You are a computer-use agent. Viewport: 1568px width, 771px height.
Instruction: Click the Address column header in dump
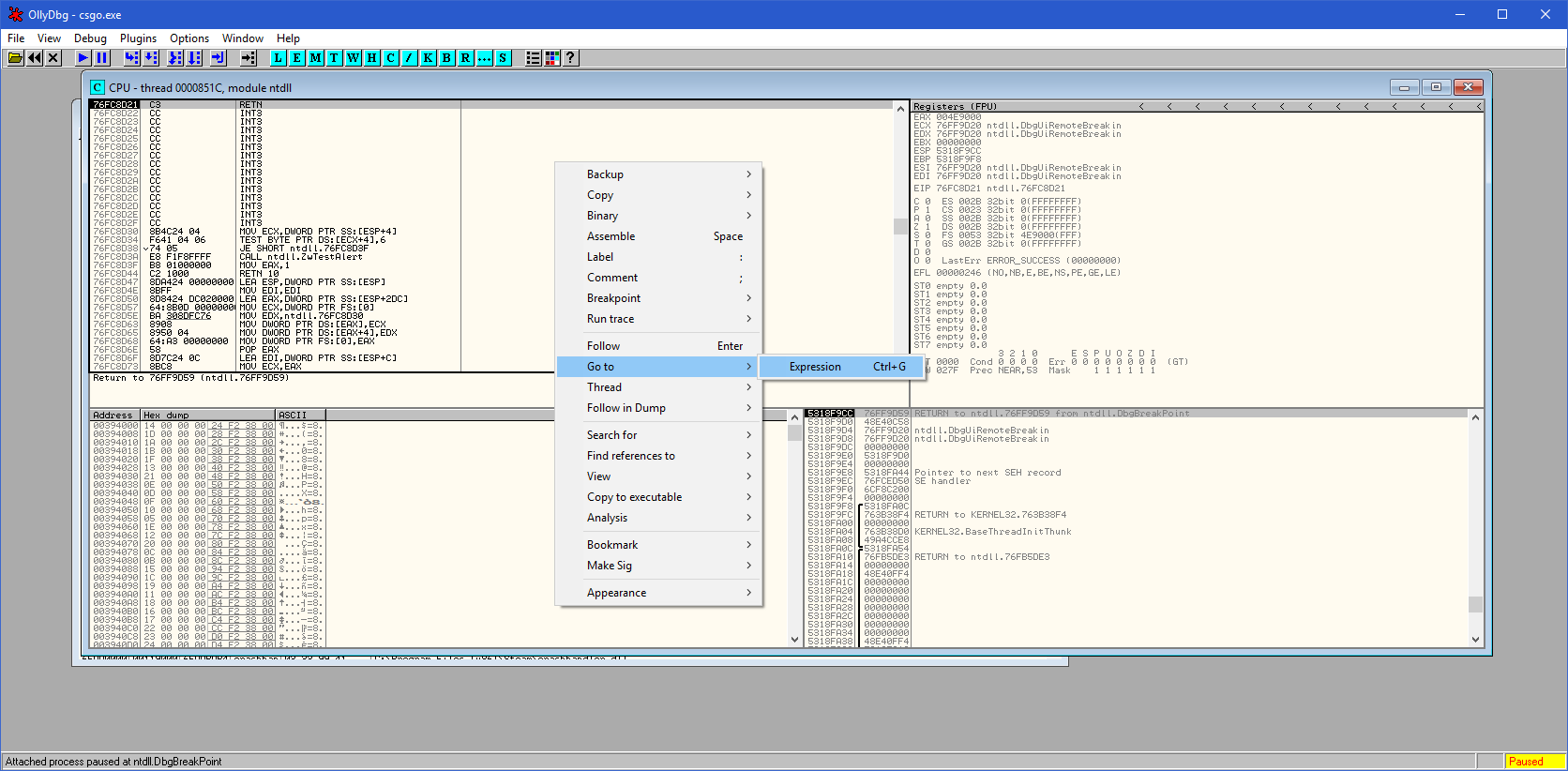point(114,415)
